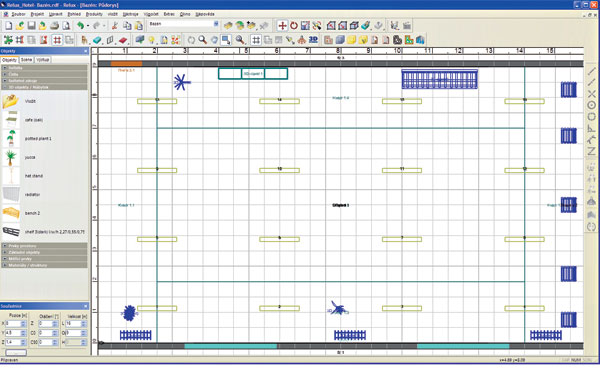The height and width of the screenshot is (370, 600).
Task: Toggle the red grid snap button
Action: coord(57,40)
